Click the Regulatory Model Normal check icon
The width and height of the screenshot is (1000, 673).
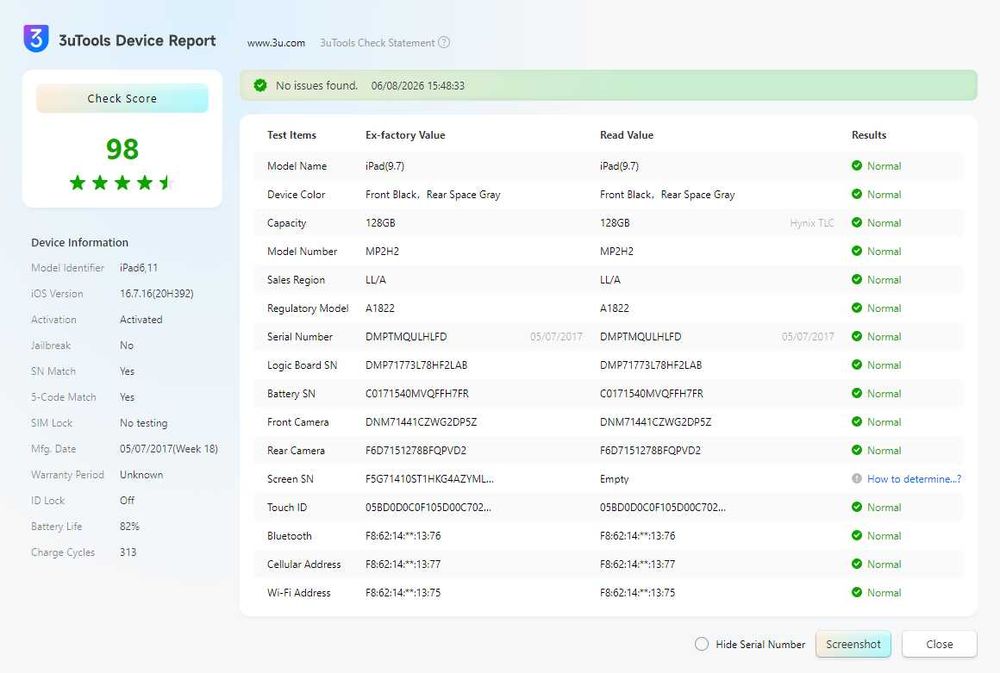[857, 308]
